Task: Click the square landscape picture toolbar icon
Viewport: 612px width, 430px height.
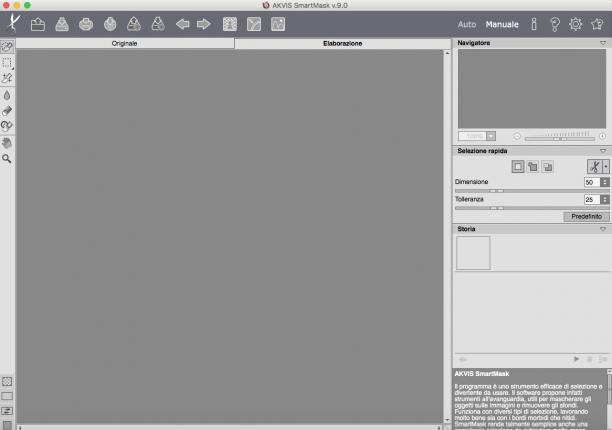Action: click(278, 24)
